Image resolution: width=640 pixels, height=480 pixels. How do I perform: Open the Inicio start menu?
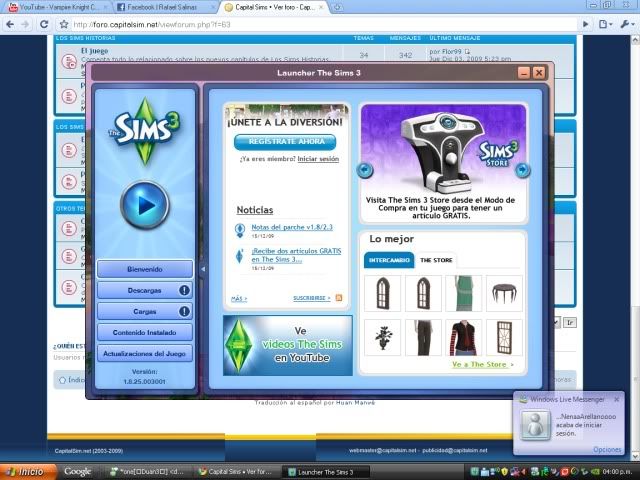28,472
